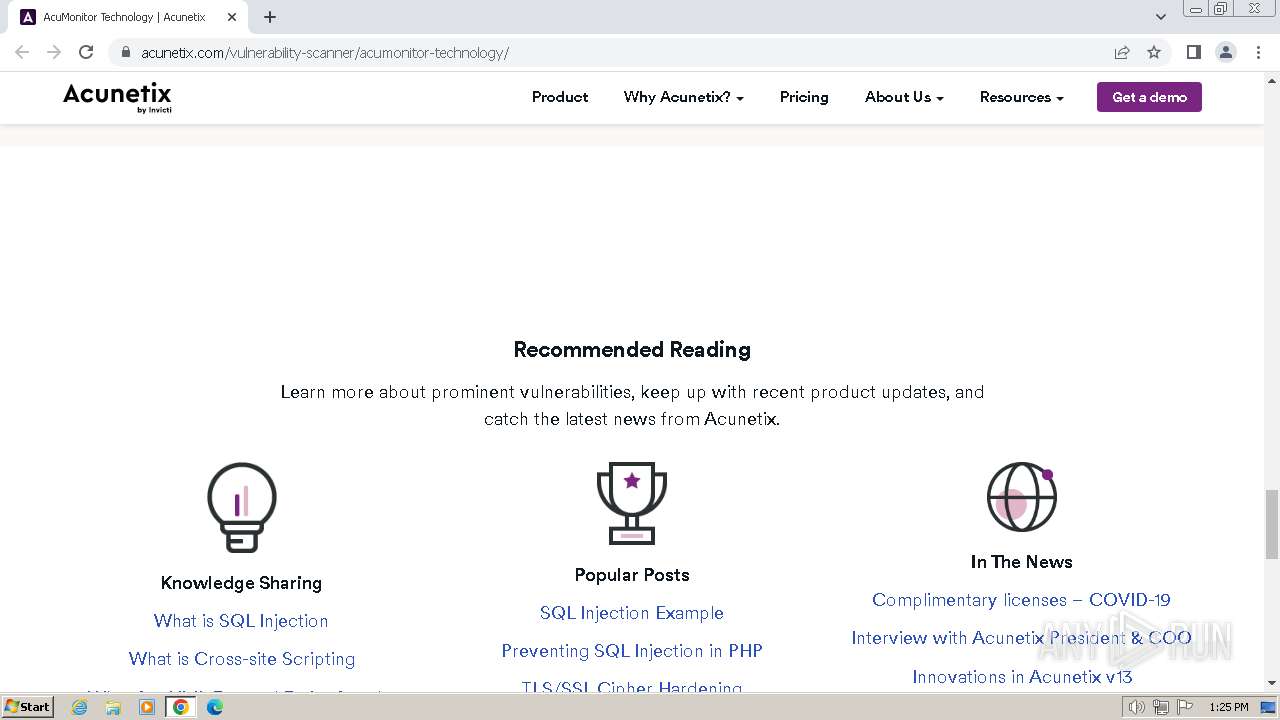This screenshot has height=720, width=1280.
Task: Open the Windows Start button
Action: (x=28, y=706)
